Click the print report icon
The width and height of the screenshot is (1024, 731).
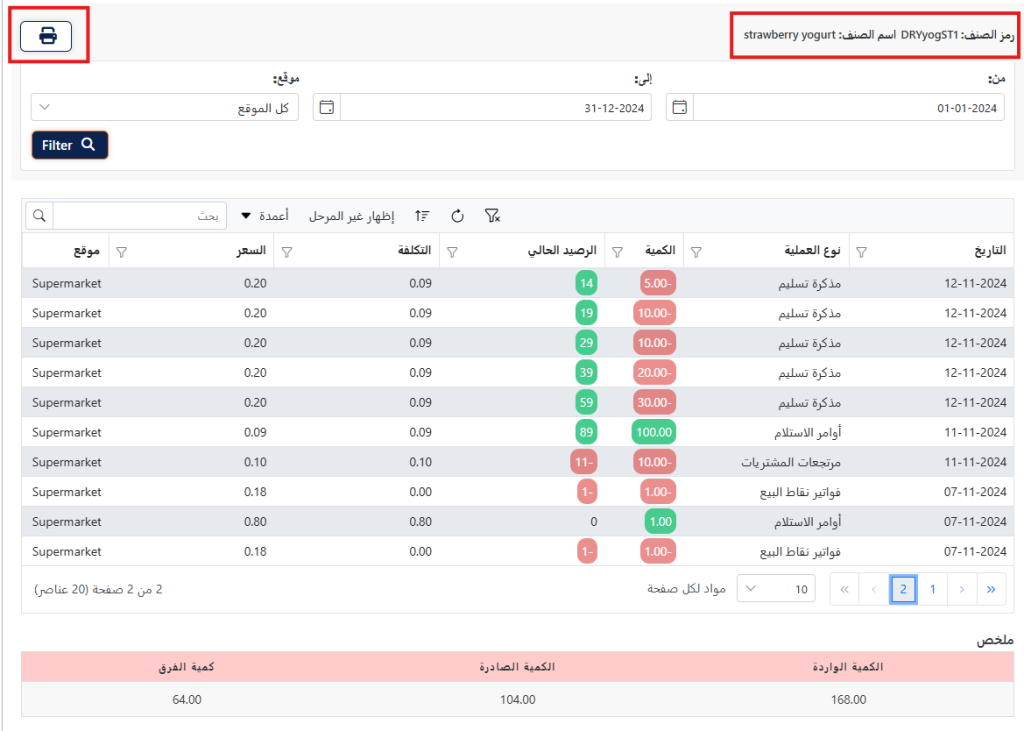(47, 36)
